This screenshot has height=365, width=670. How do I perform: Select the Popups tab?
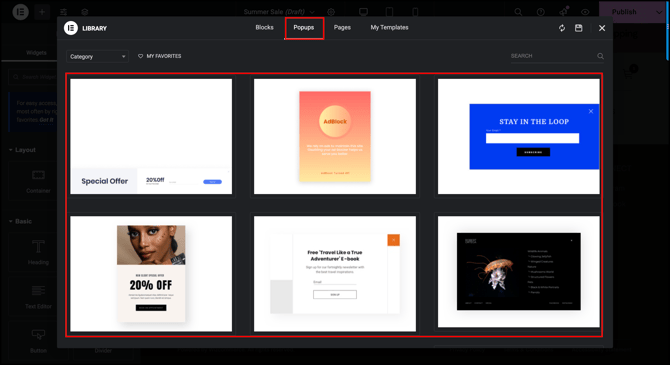(304, 27)
